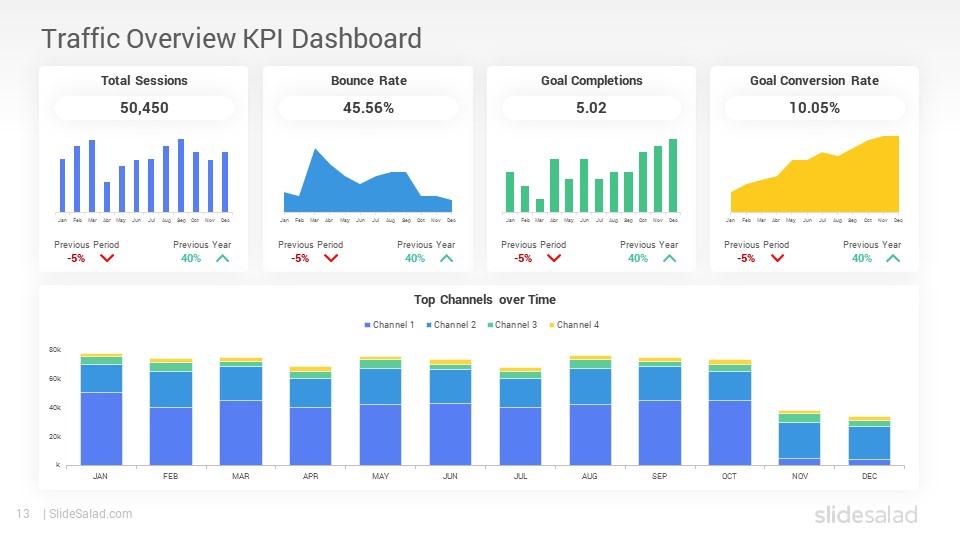
Task: Click the green up arrow under Bounce Rate
Action: coord(447,258)
